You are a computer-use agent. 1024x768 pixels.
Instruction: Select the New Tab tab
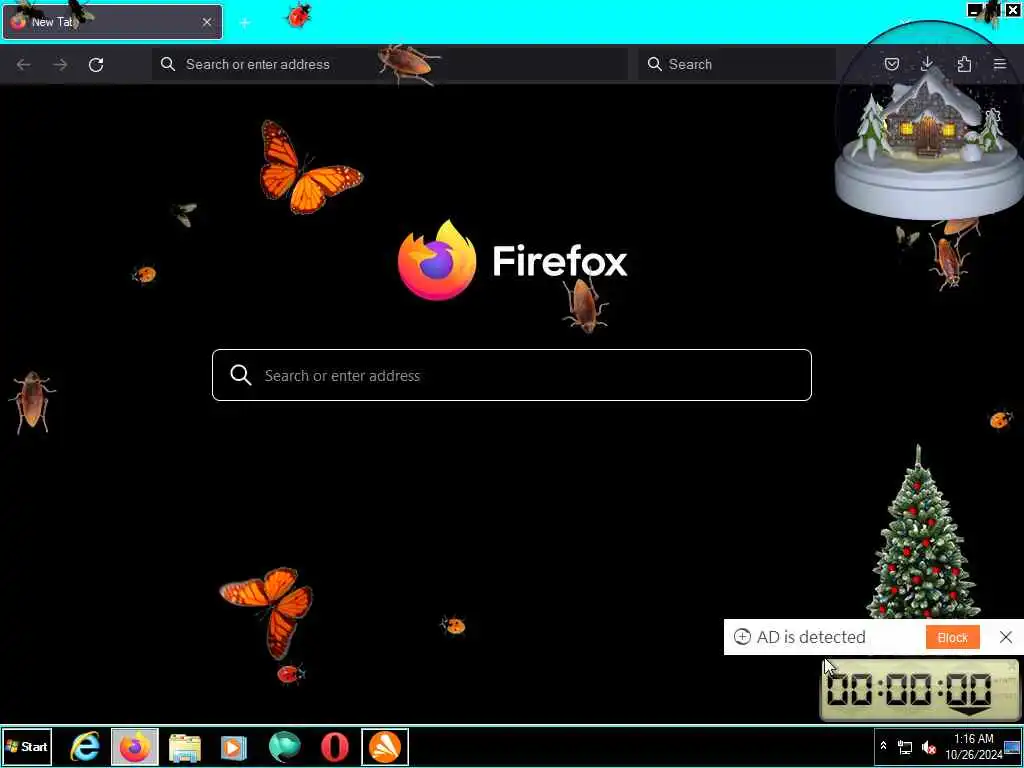(x=112, y=22)
